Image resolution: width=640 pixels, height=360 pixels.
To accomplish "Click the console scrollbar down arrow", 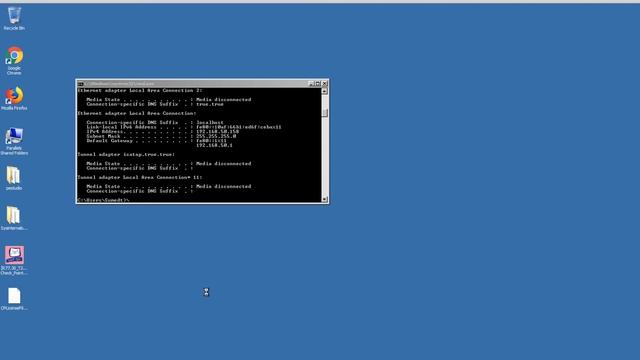I will [x=324, y=199].
